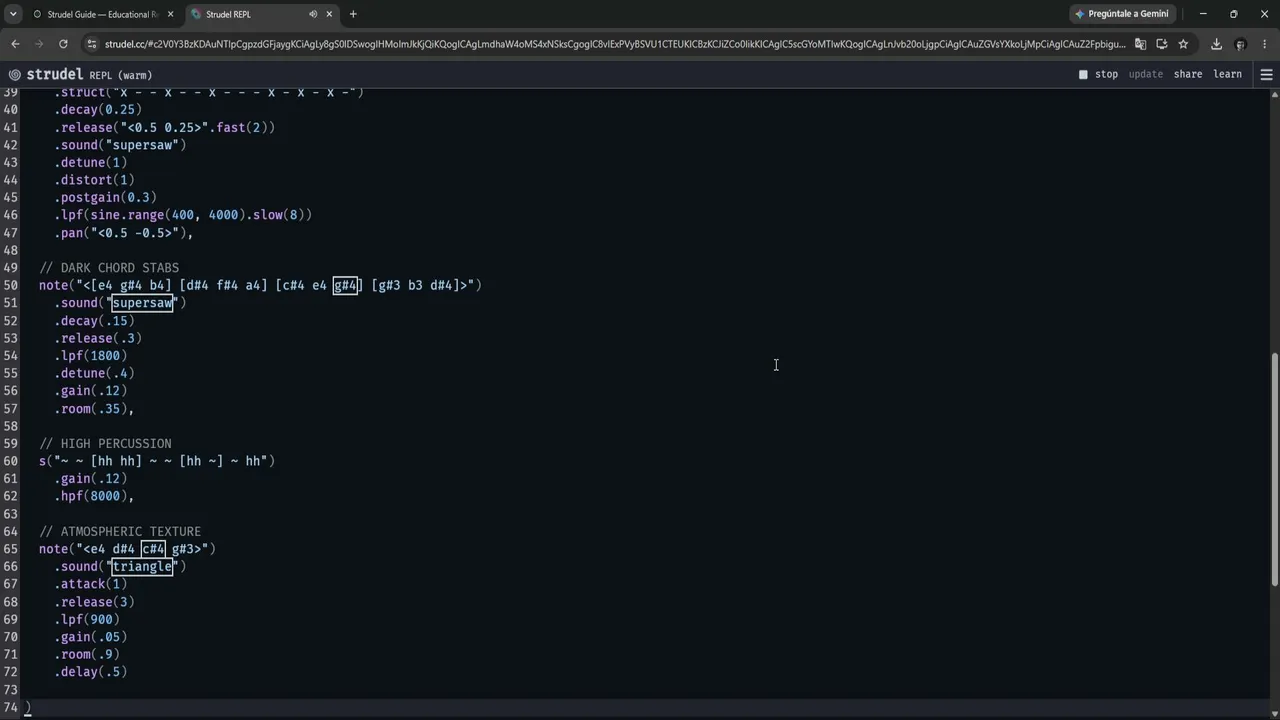Install the Strudel app icon
1280x720 pixels.
pos(1161,44)
